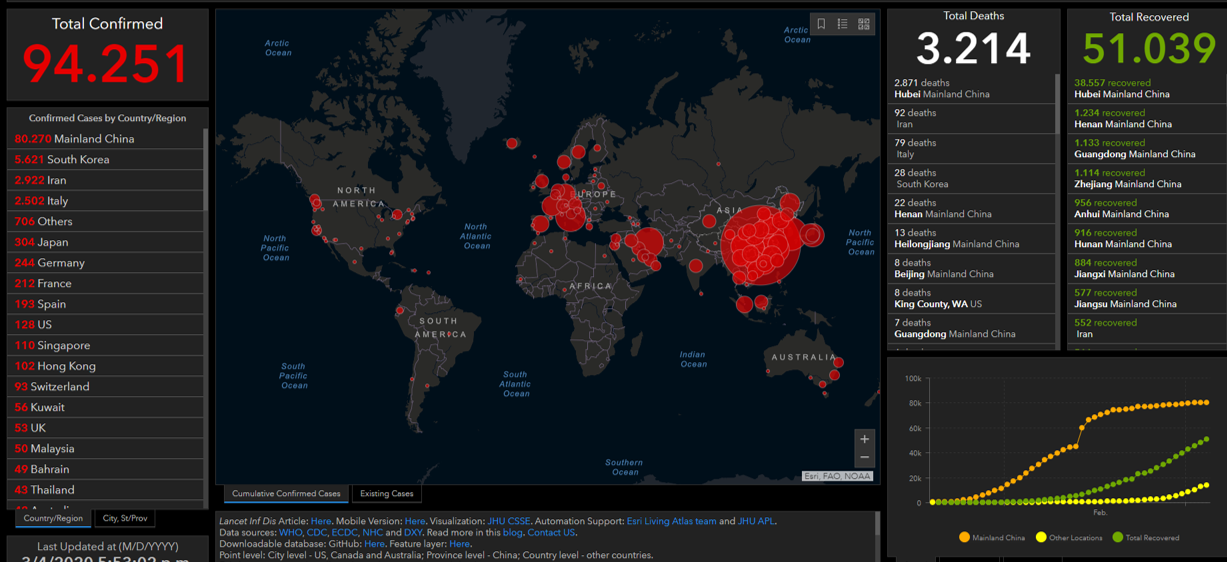The image size is (1227, 562).
Task: Open the map bookmarks icon
Action: coord(821,24)
